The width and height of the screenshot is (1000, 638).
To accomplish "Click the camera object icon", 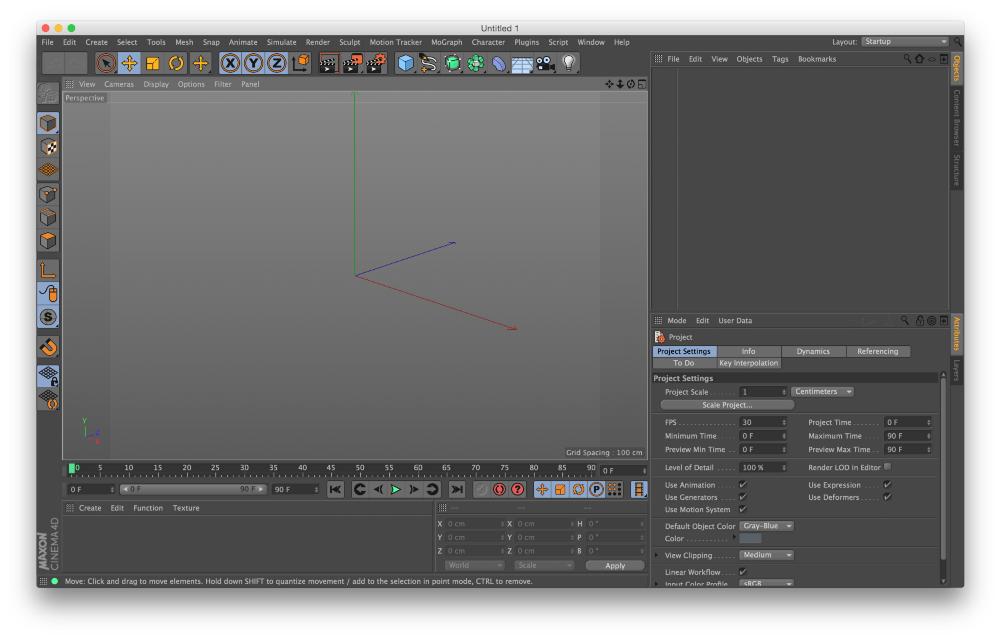I will point(546,62).
